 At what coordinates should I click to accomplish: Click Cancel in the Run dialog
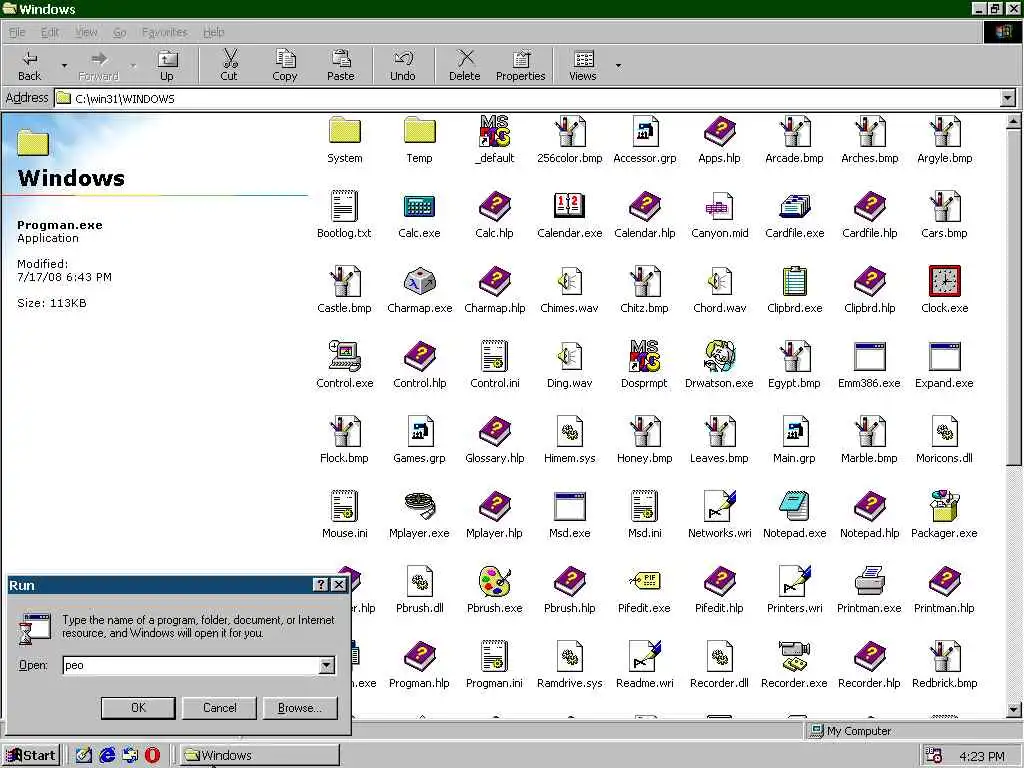click(x=219, y=707)
